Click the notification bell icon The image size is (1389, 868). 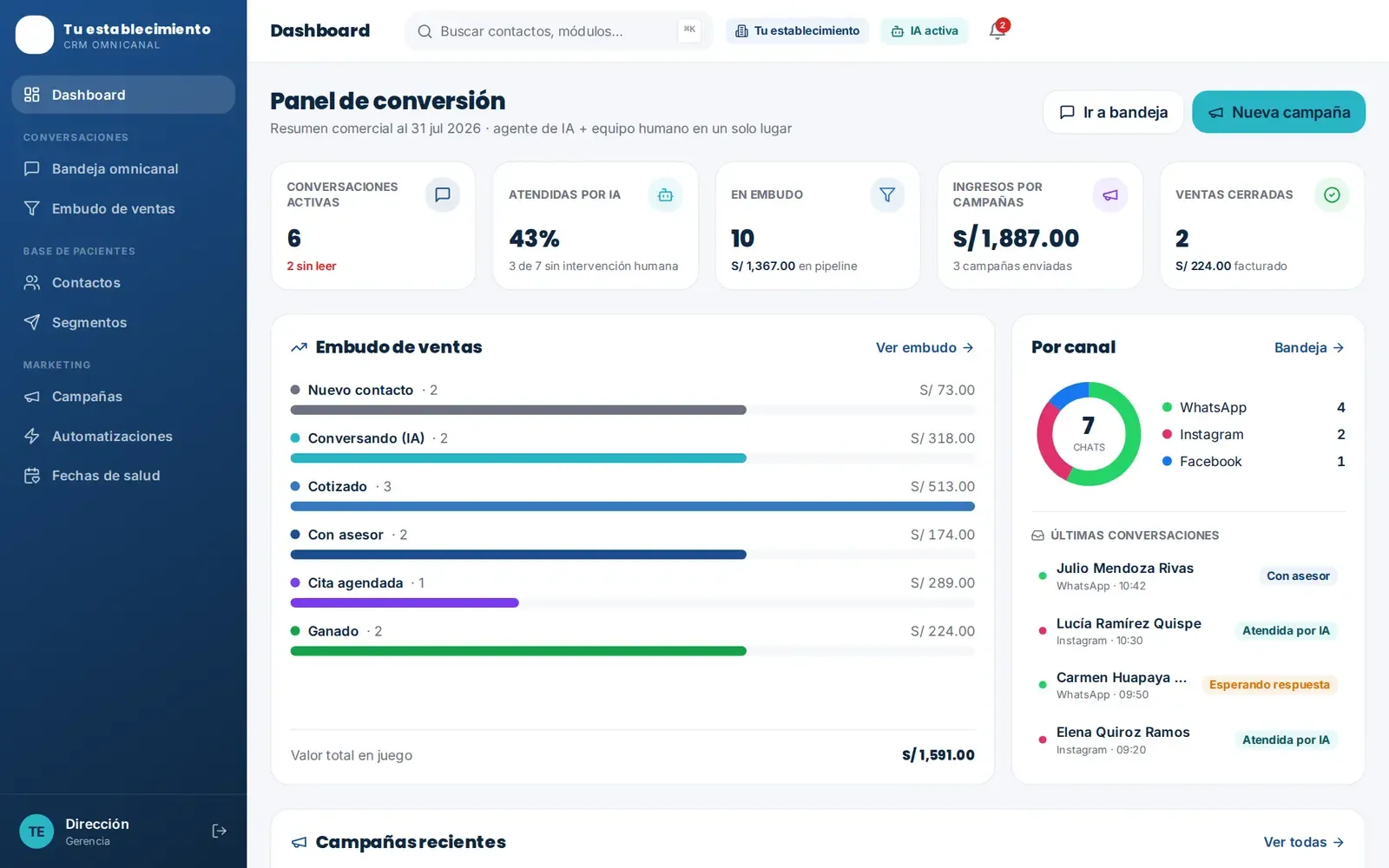pos(997,31)
